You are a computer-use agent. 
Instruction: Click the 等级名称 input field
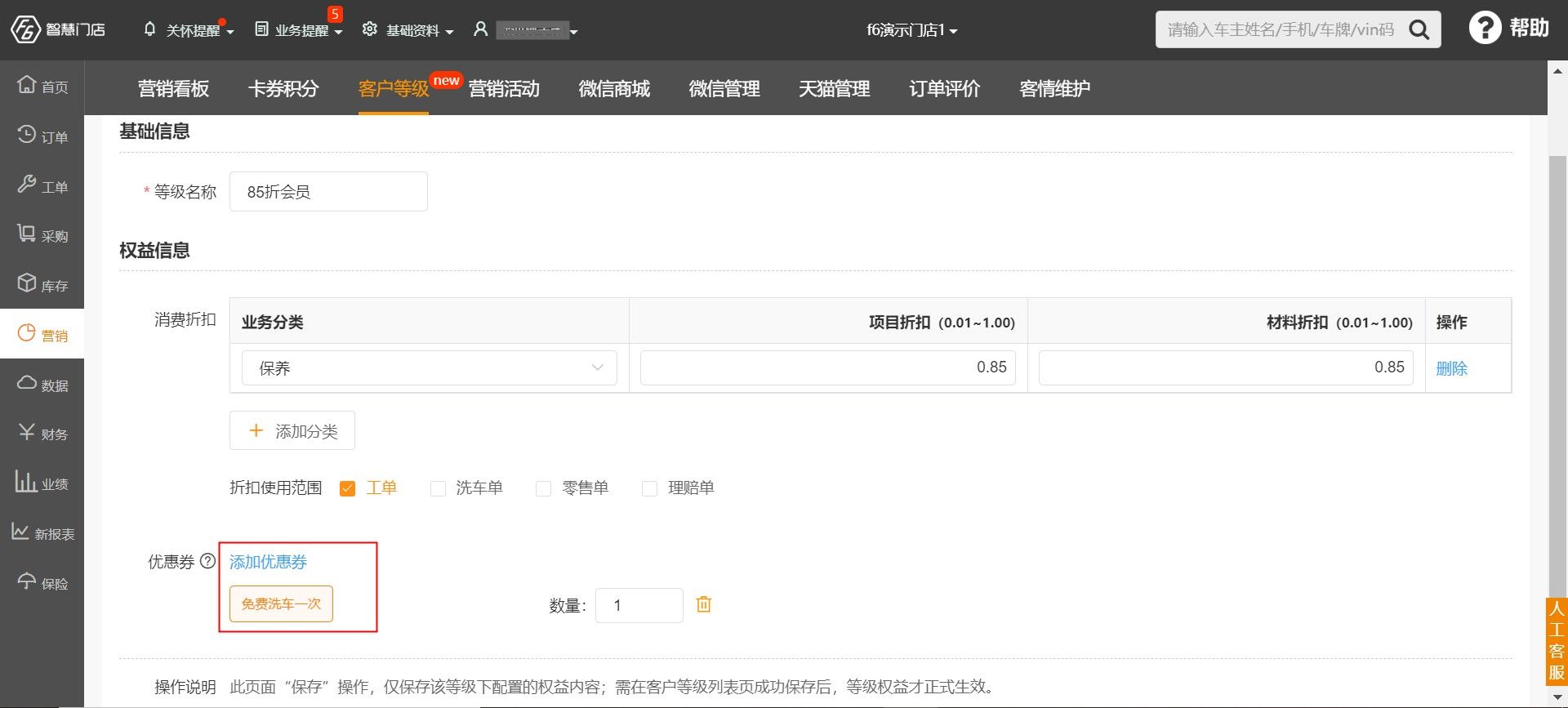tap(328, 192)
